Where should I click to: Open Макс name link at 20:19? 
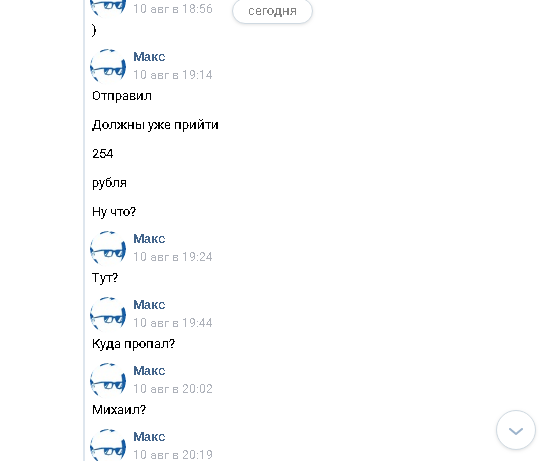coord(149,437)
